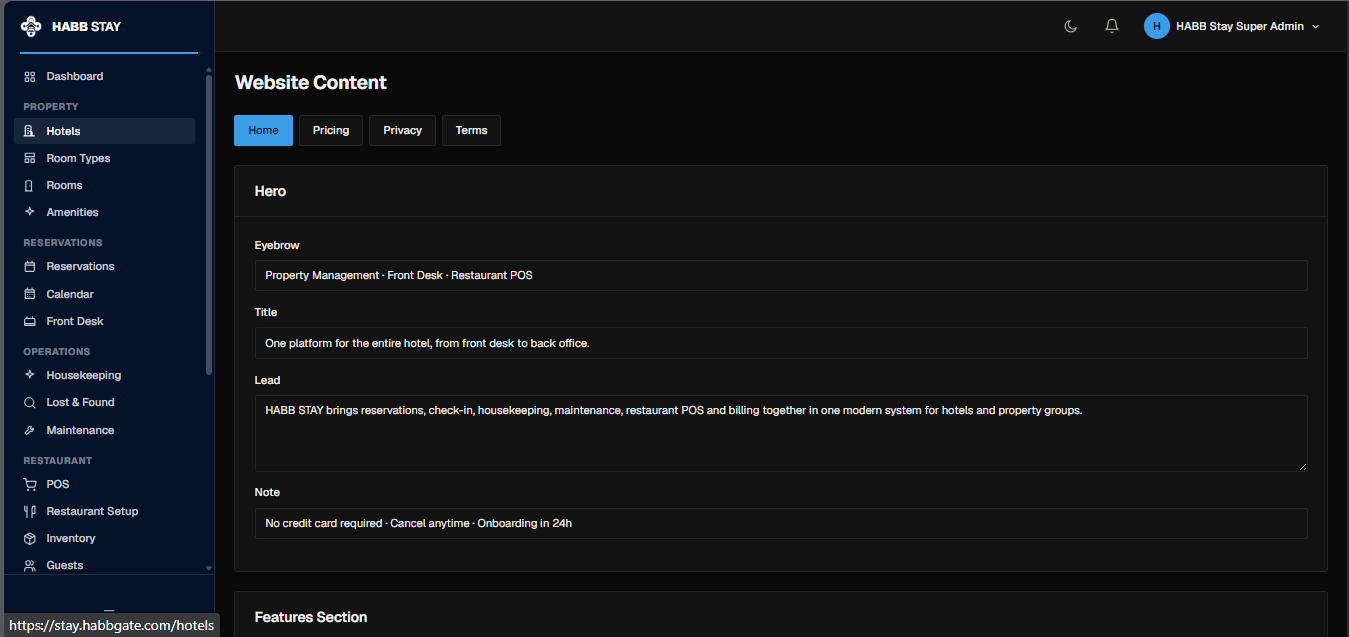Click the Rooms door icon
The width and height of the screenshot is (1349, 637).
30,185
